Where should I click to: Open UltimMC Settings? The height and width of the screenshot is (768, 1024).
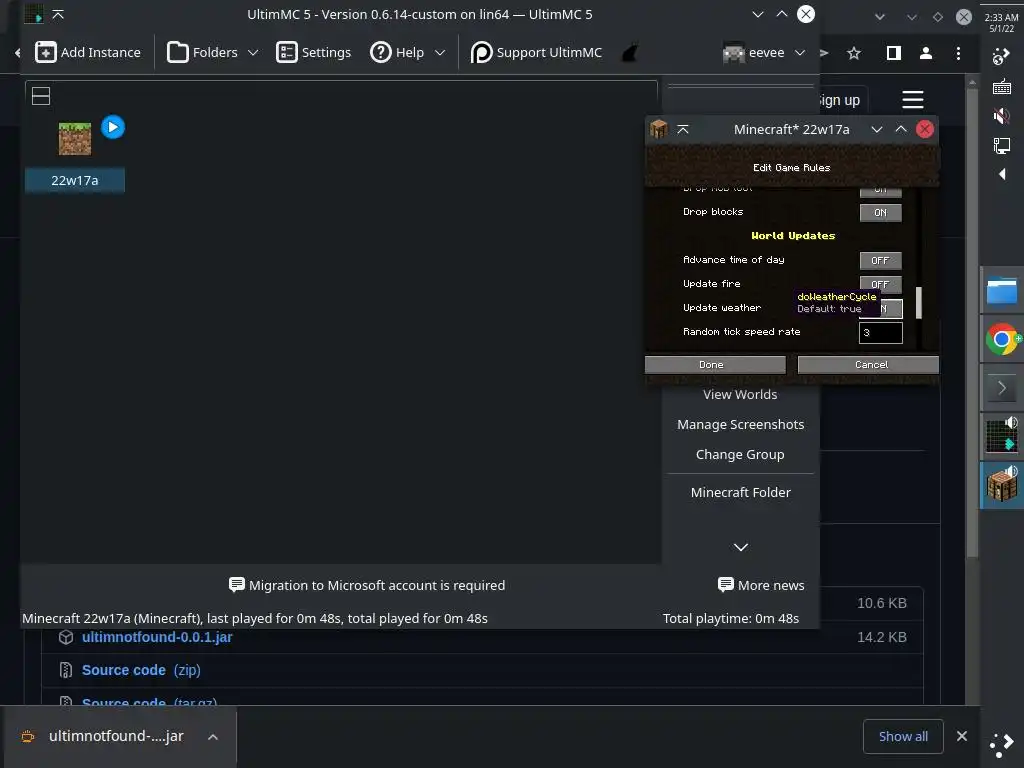tap(313, 52)
